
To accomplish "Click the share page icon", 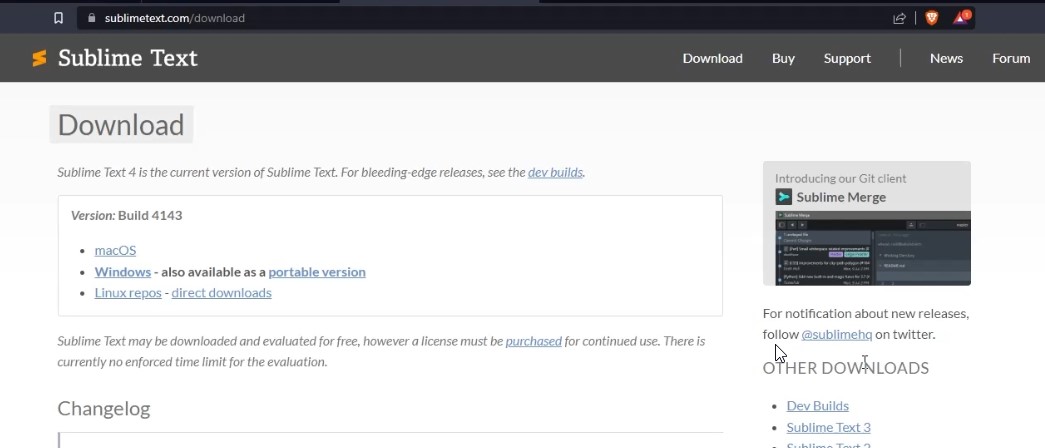I will click(x=899, y=18).
